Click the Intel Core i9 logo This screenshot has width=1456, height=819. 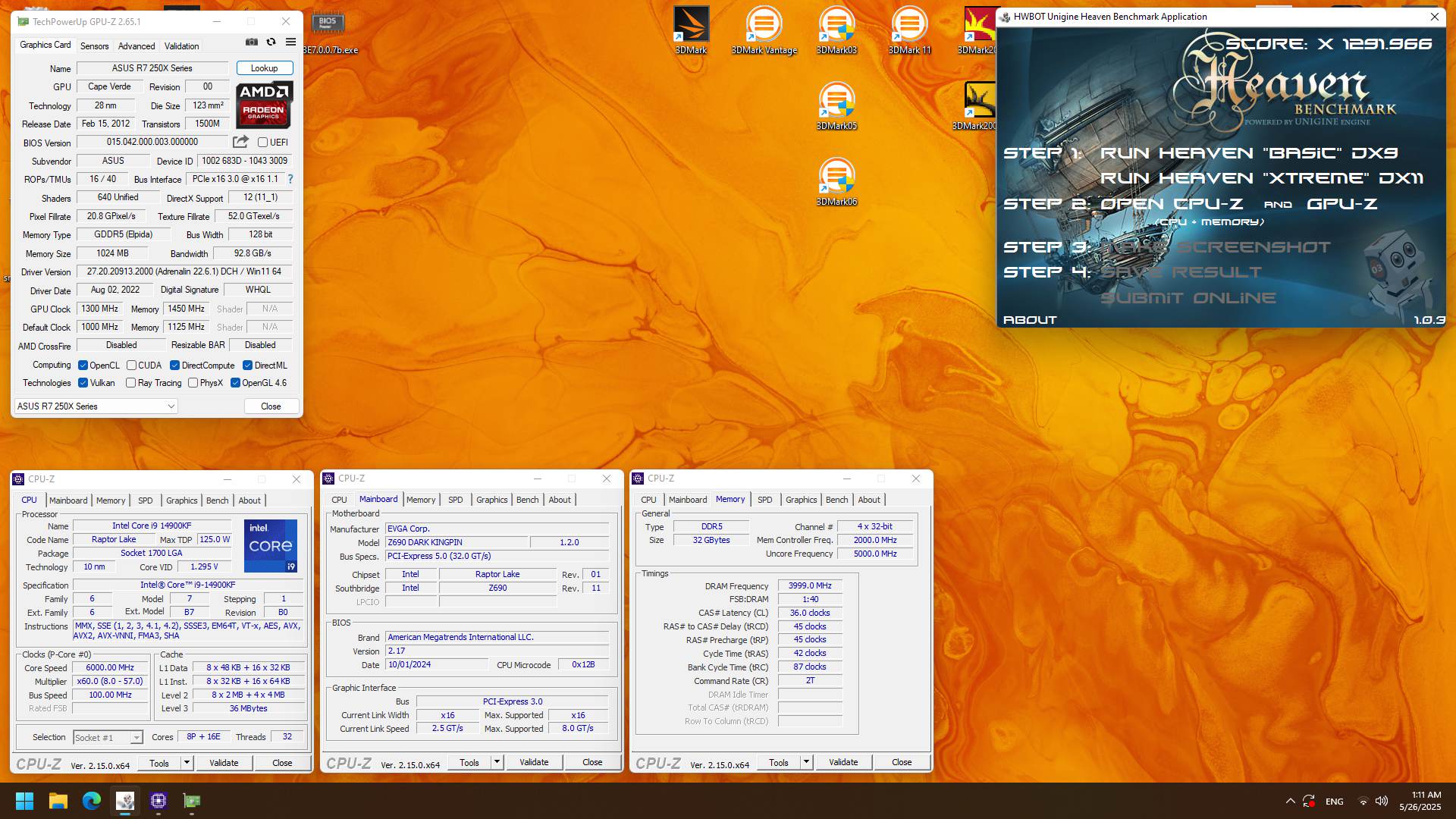click(271, 545)
